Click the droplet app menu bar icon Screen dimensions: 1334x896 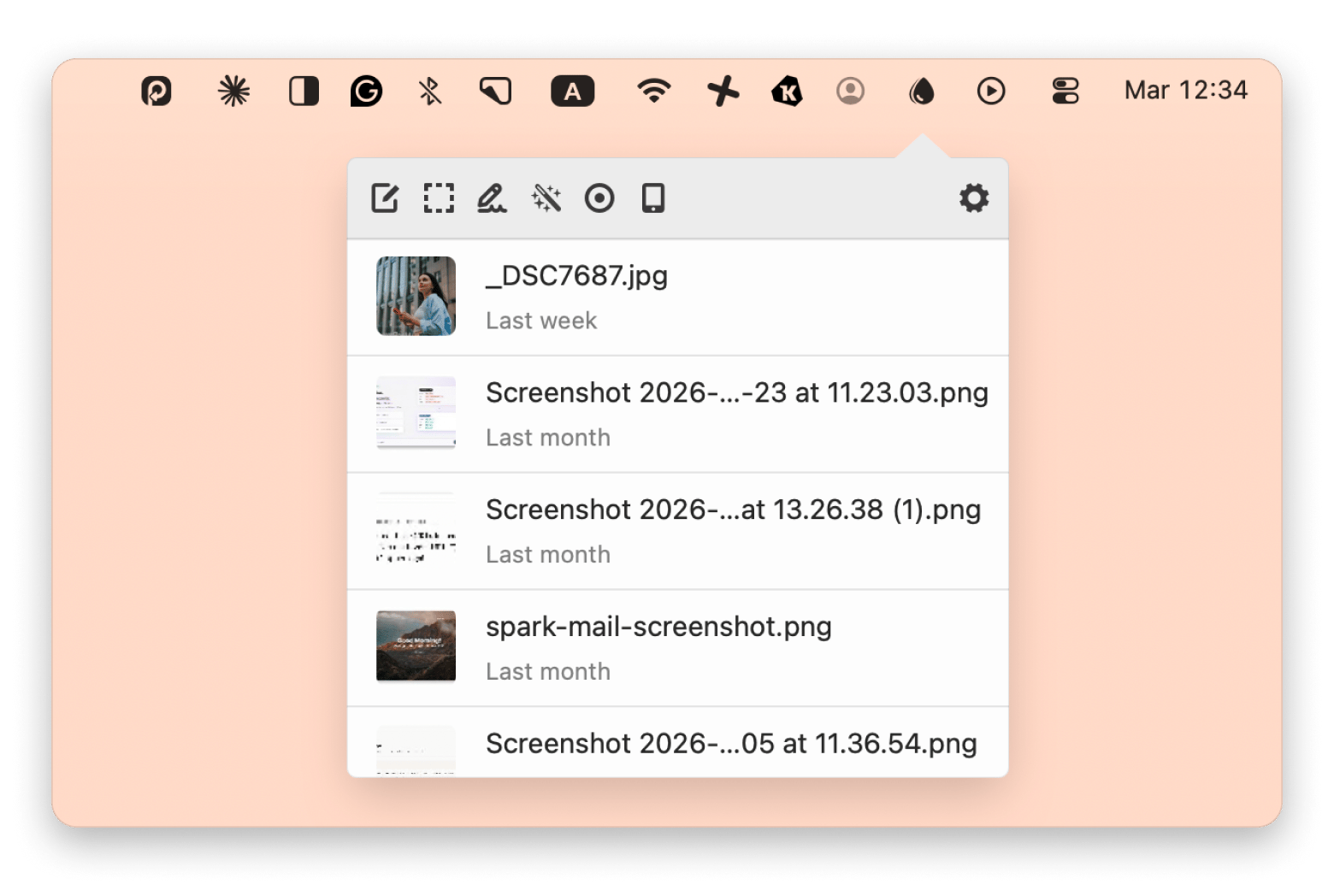[x=921, y=91]
